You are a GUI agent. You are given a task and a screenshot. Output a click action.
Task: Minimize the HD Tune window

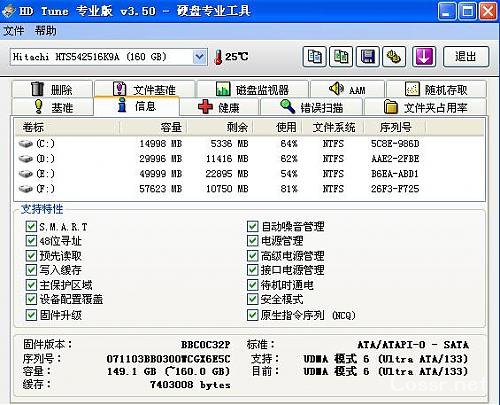(x=447, y=11)
